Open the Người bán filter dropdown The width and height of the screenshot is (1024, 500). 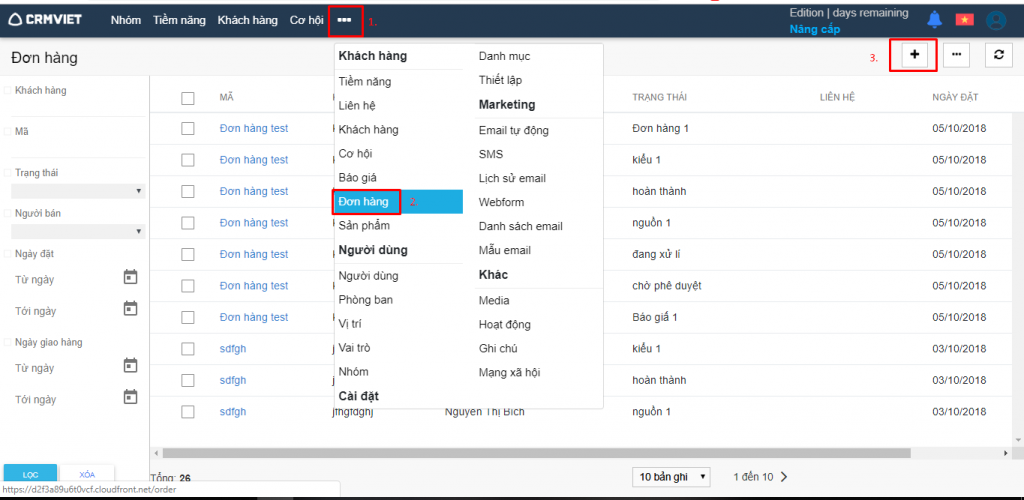click(x=77, y=231)
